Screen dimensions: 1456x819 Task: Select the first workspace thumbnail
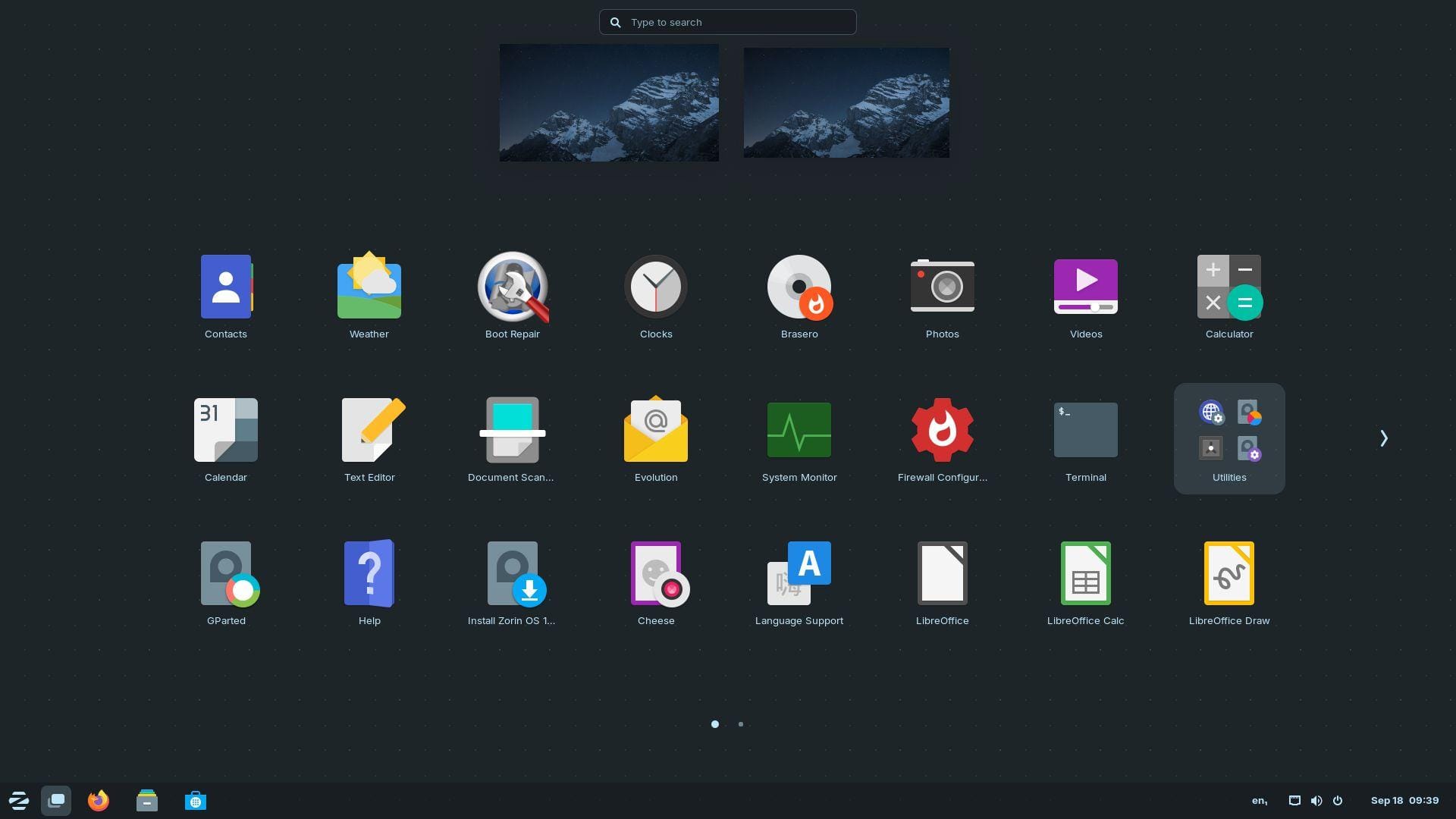pos(609,102)
